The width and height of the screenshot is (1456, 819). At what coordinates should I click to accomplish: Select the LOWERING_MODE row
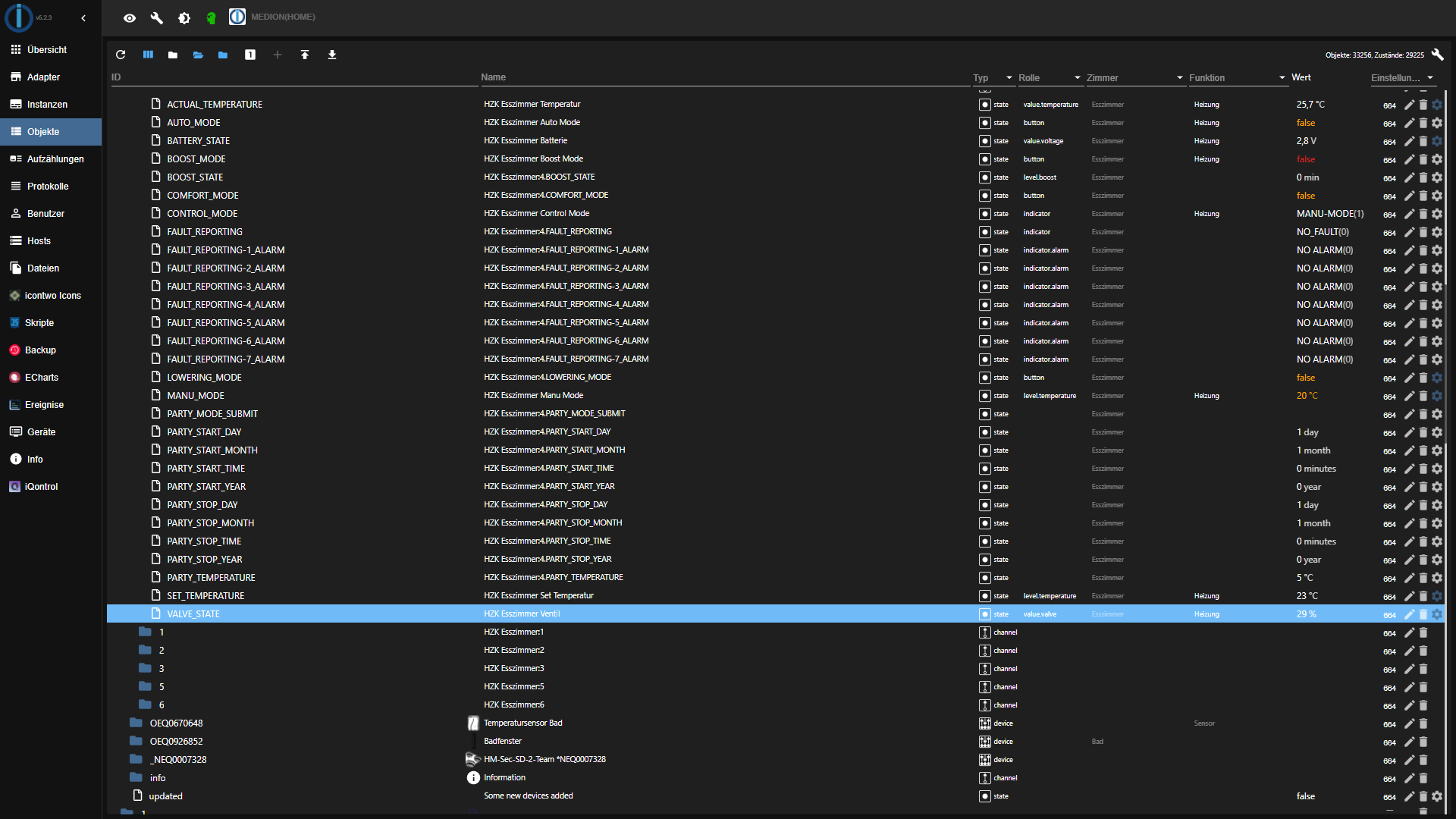tap(775, 377)
